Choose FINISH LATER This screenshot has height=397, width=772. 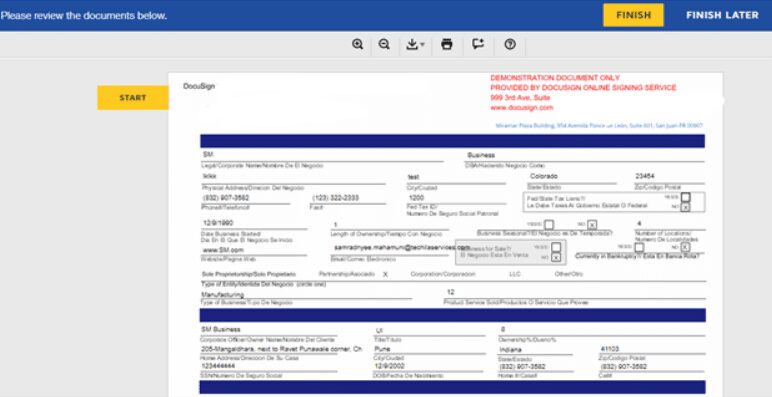(x=722, y=15)
